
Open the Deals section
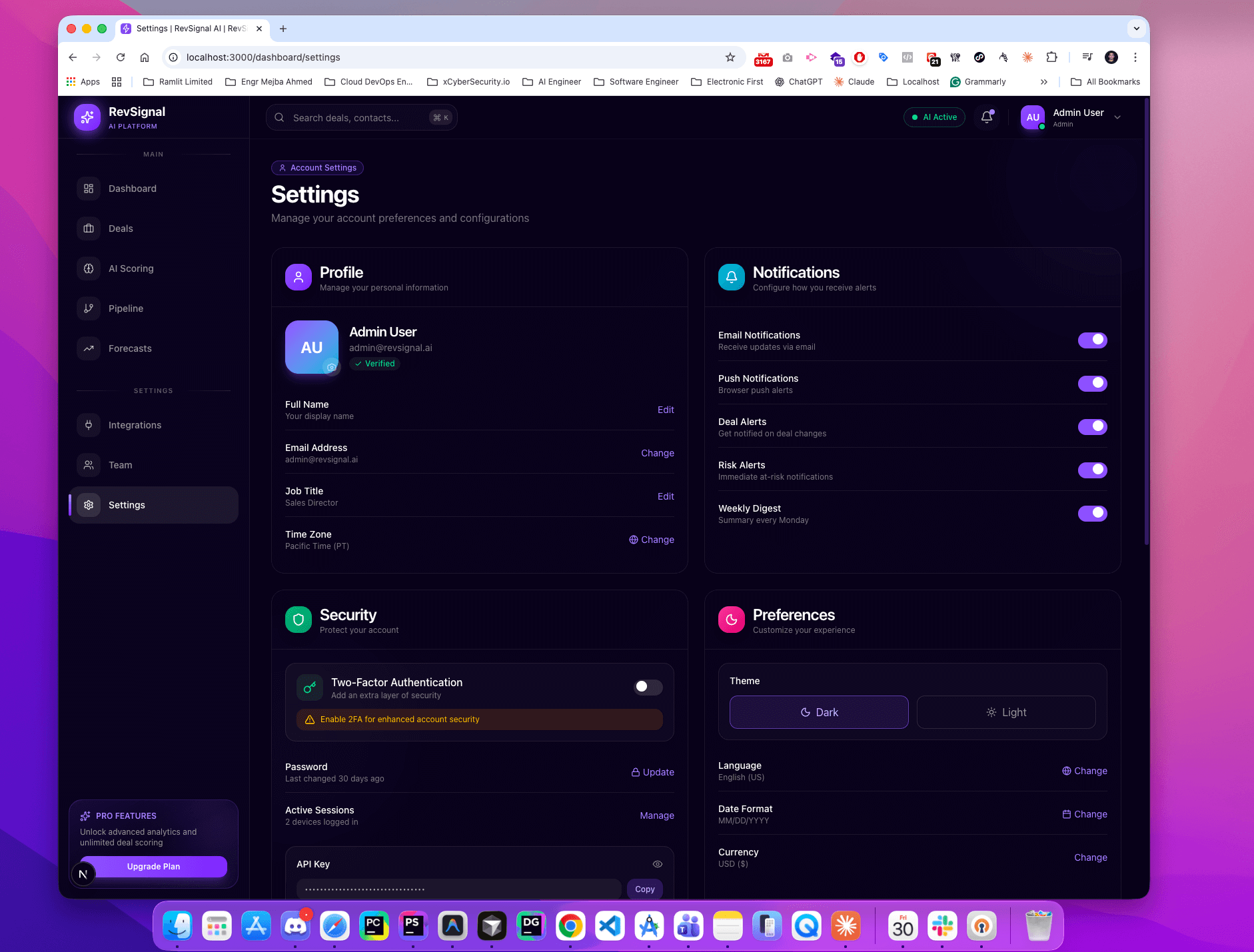(x=121, y=229)
